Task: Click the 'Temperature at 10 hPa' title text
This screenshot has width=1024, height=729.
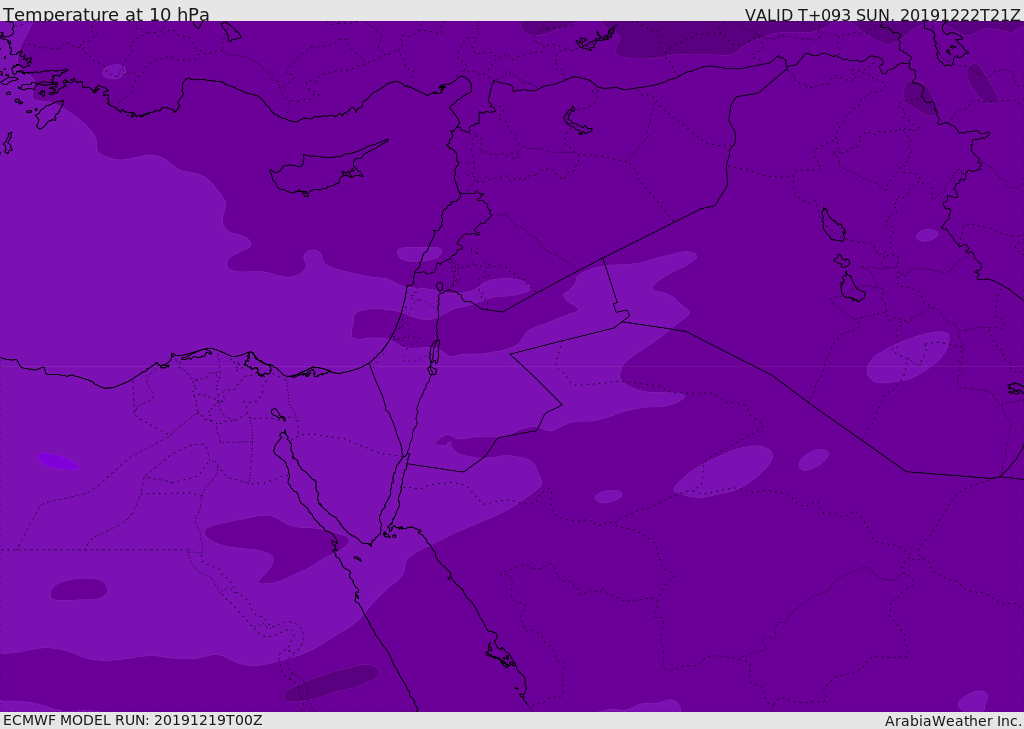Action: 106,14
